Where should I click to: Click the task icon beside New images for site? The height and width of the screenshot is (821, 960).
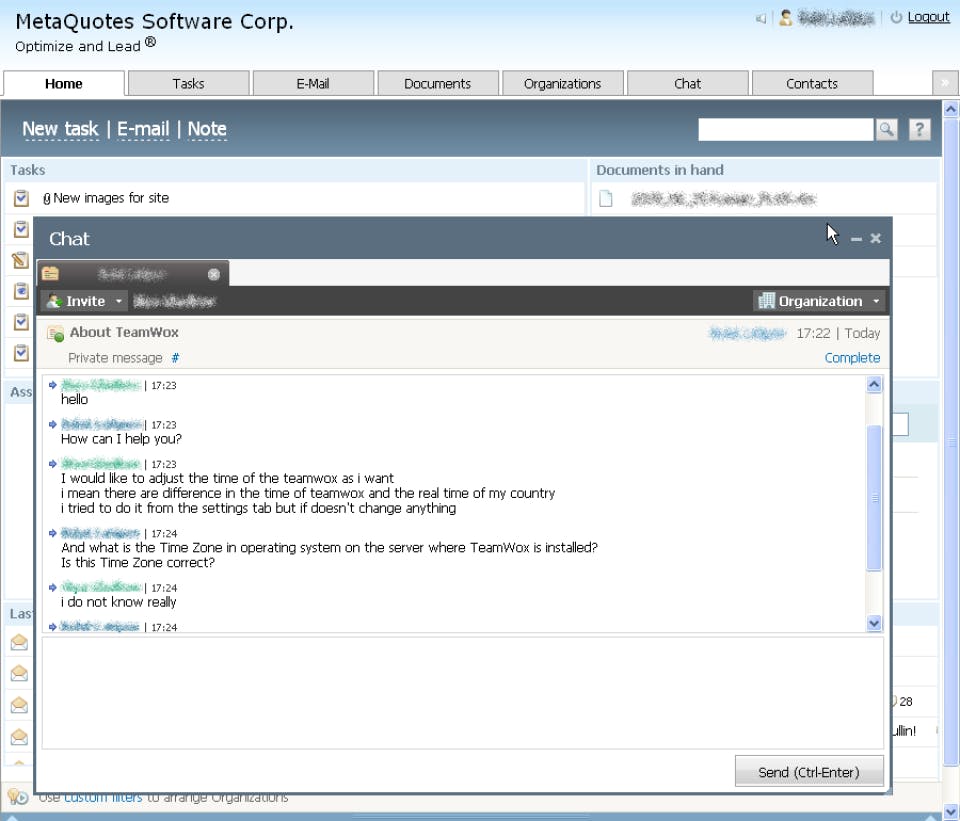pos(21,198)
